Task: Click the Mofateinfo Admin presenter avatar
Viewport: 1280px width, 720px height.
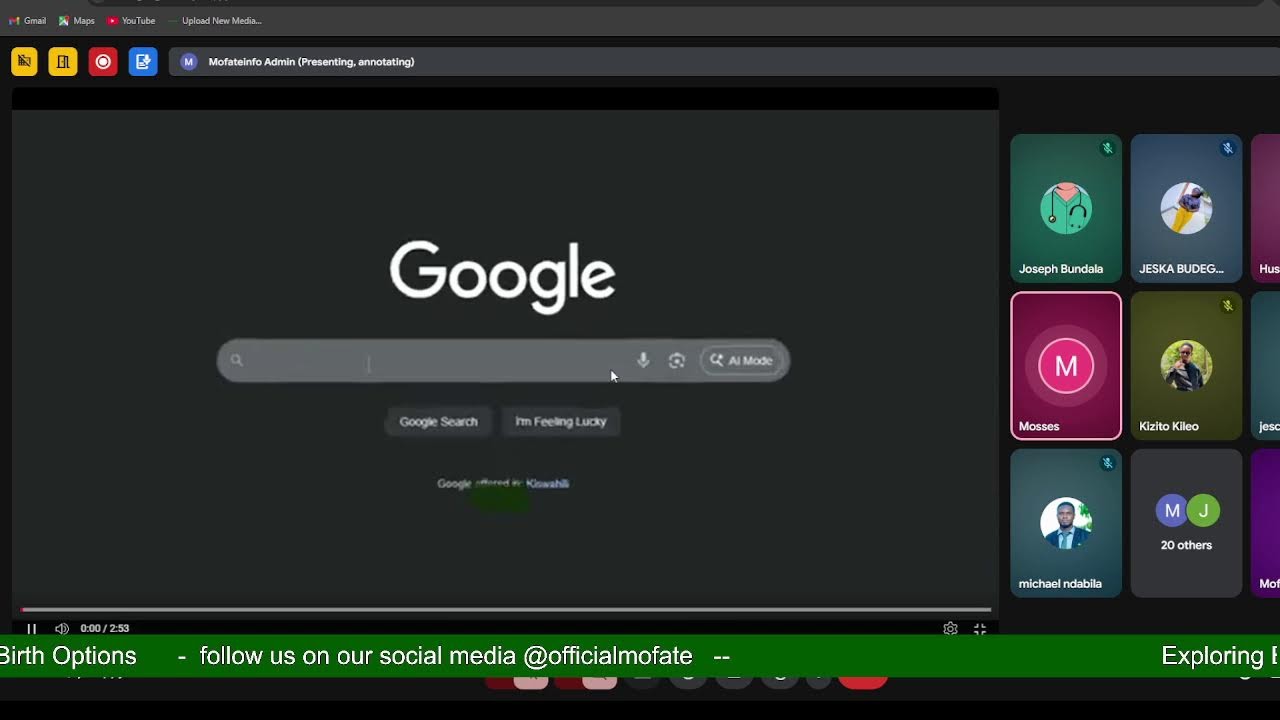Action: coord(188,62)
